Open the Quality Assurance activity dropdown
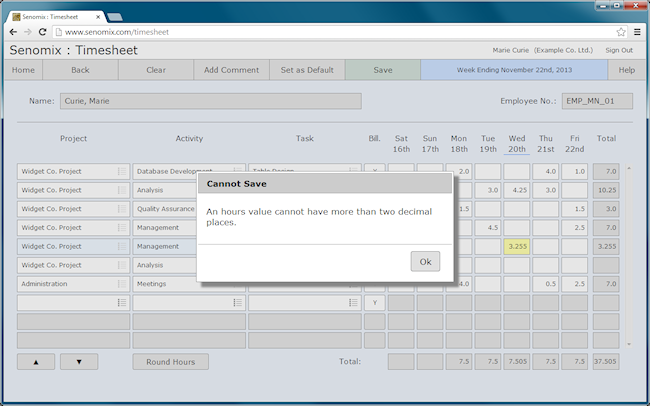Screen dimensions: 650x406 pyautogui.click(x=165, y=209)
